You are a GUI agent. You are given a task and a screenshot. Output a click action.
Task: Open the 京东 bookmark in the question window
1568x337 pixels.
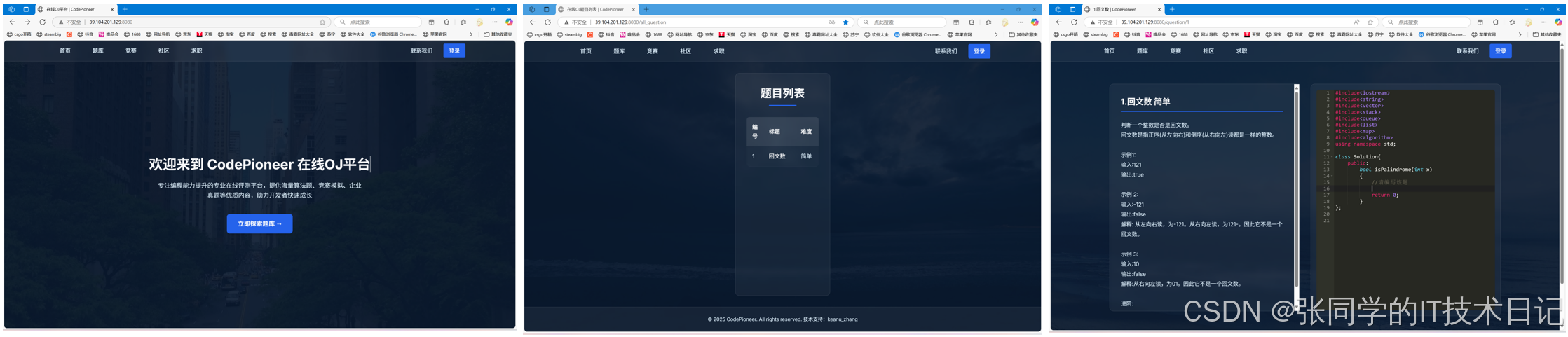1230,34
